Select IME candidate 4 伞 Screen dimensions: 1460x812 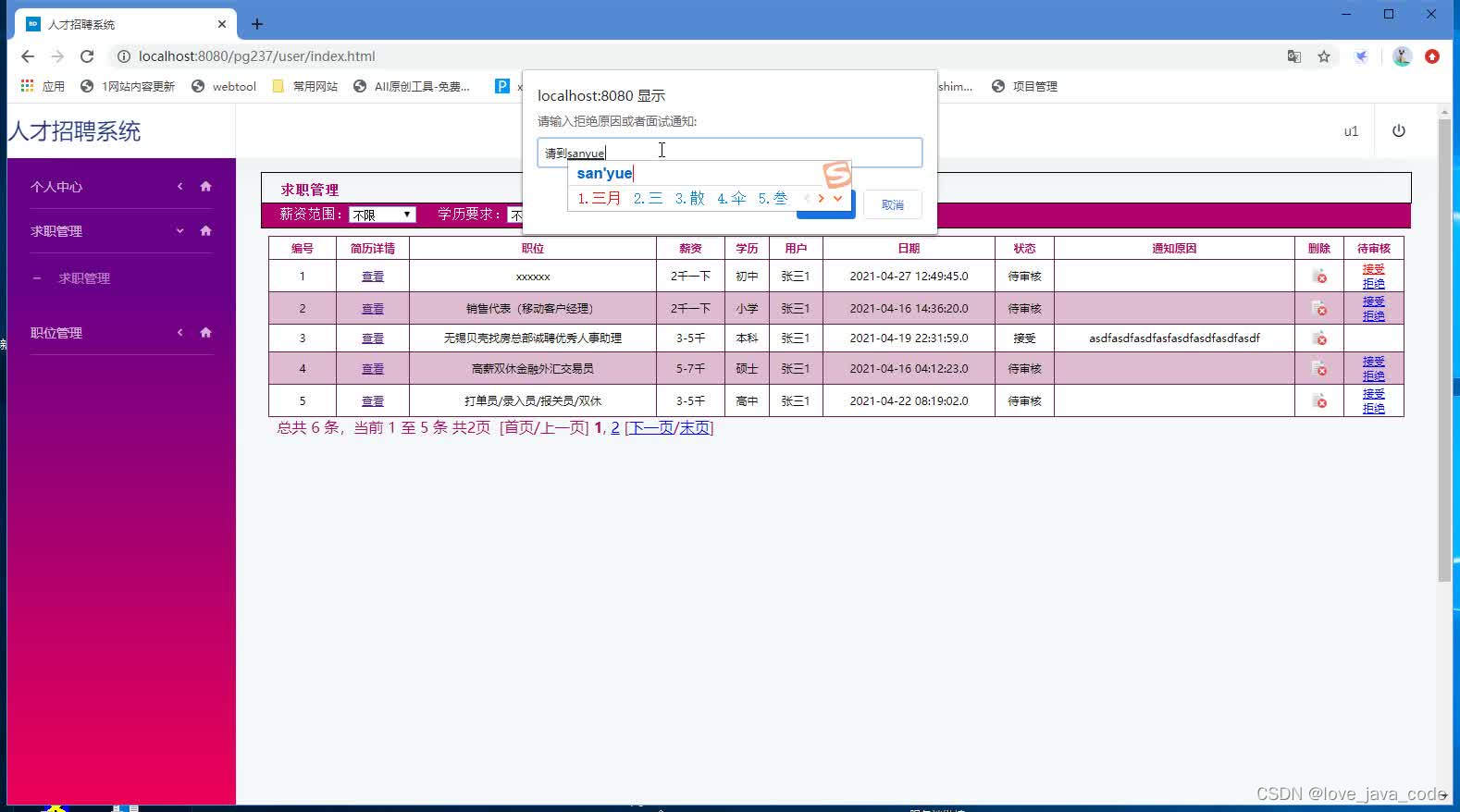tap(731, 198)
